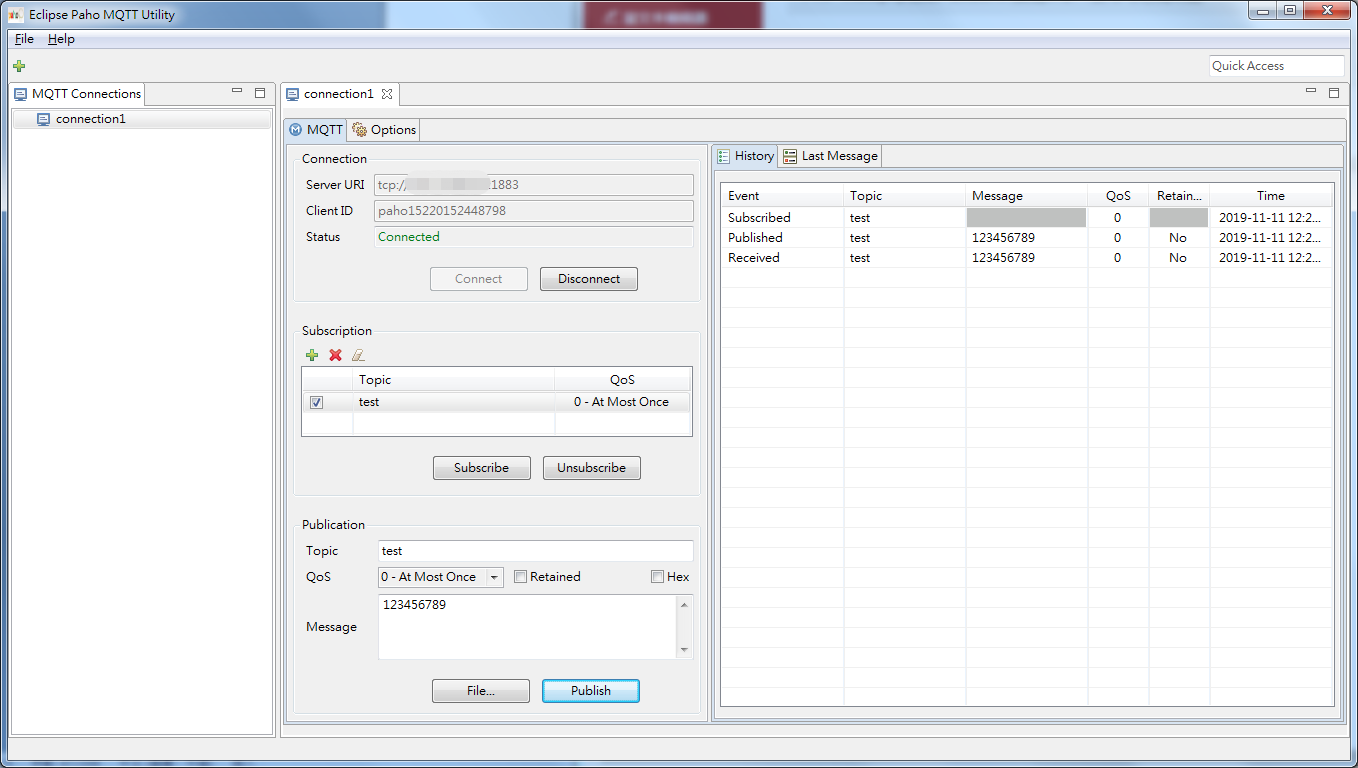Screen dimensions: 1358x768
Task: Click the Last Message envelope icon
Action: click(789, 155)
